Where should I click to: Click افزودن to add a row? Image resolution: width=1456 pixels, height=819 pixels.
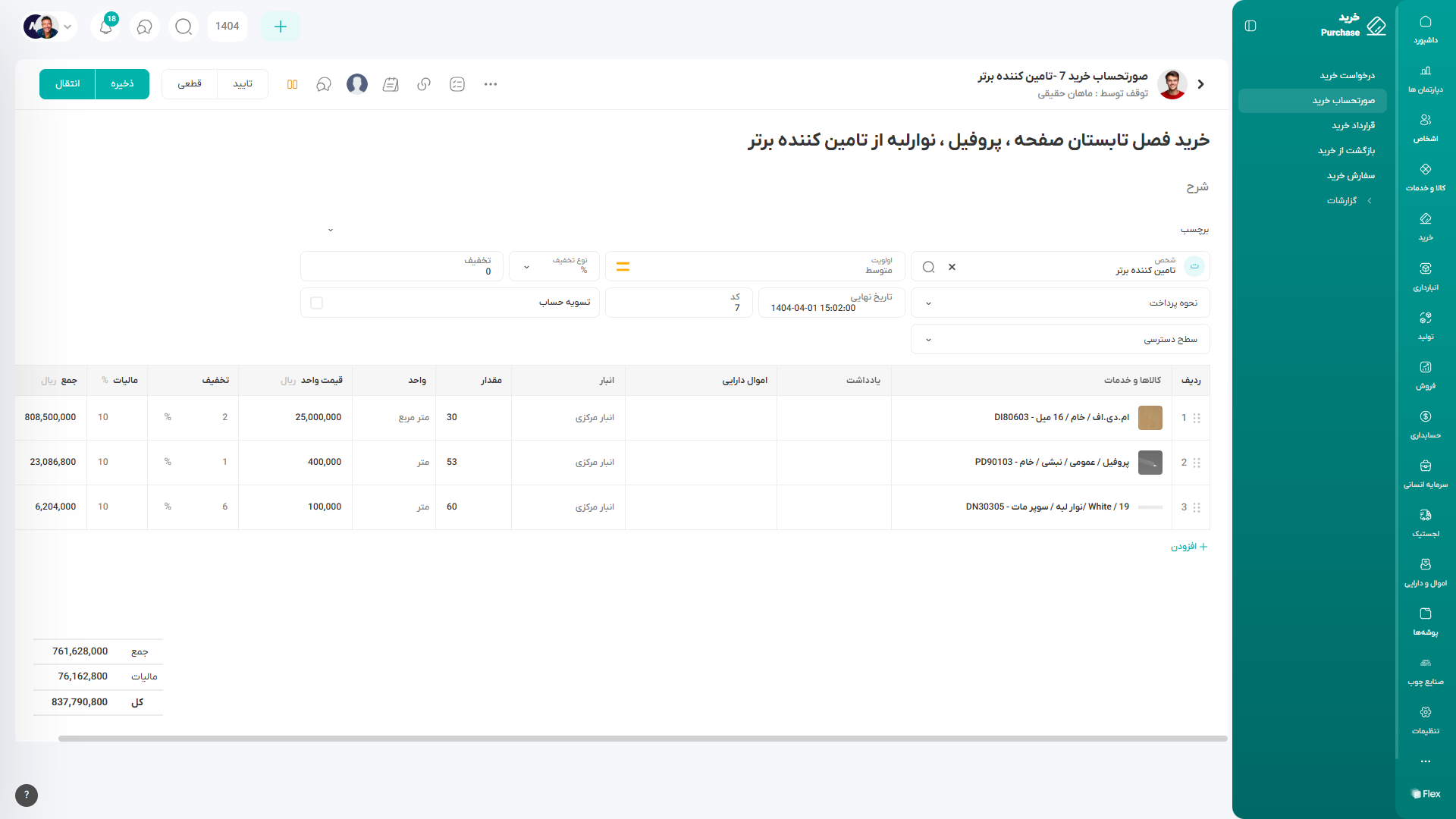1188,546
